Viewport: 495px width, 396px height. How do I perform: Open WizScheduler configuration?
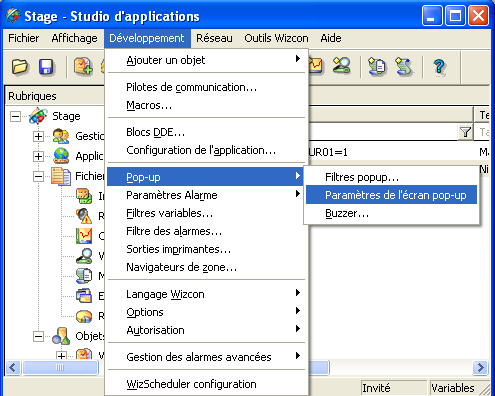207,384
